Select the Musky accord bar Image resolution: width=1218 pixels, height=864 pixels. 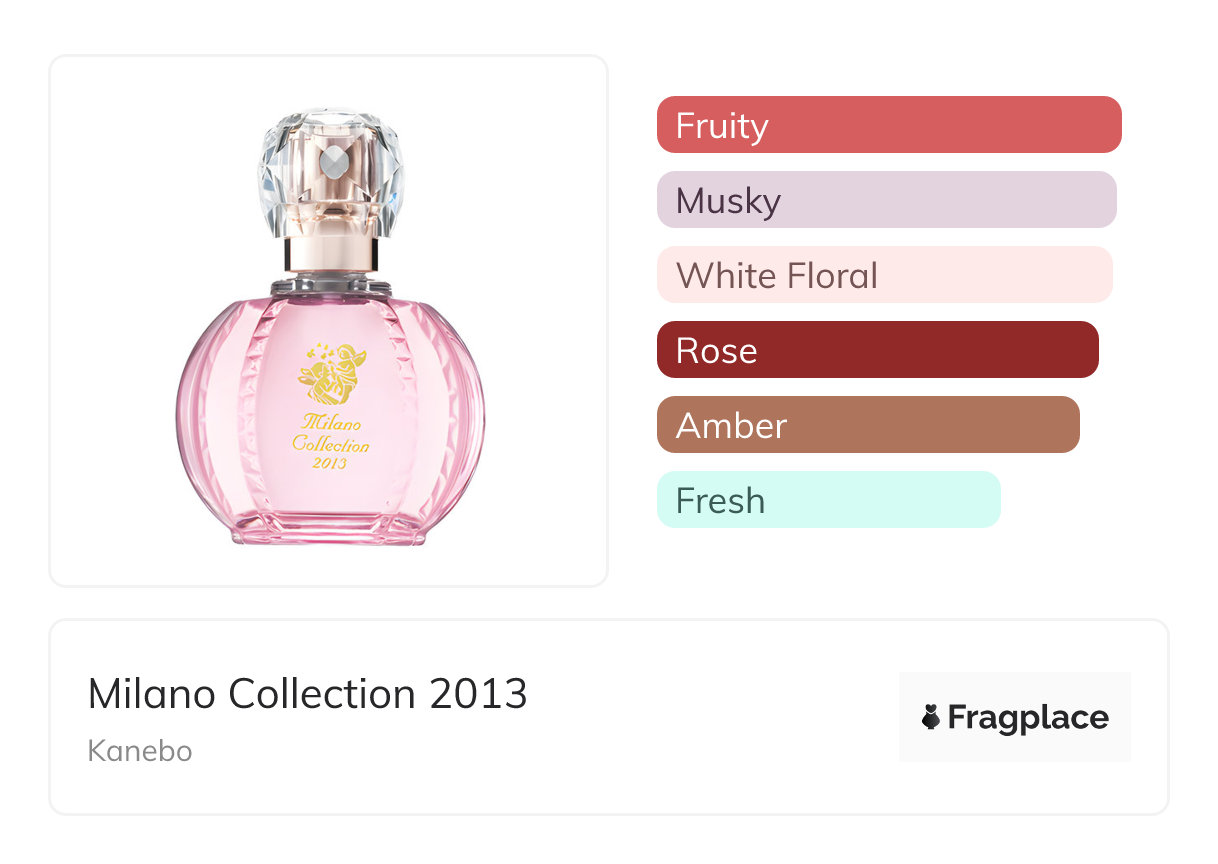tap(886, 200)
